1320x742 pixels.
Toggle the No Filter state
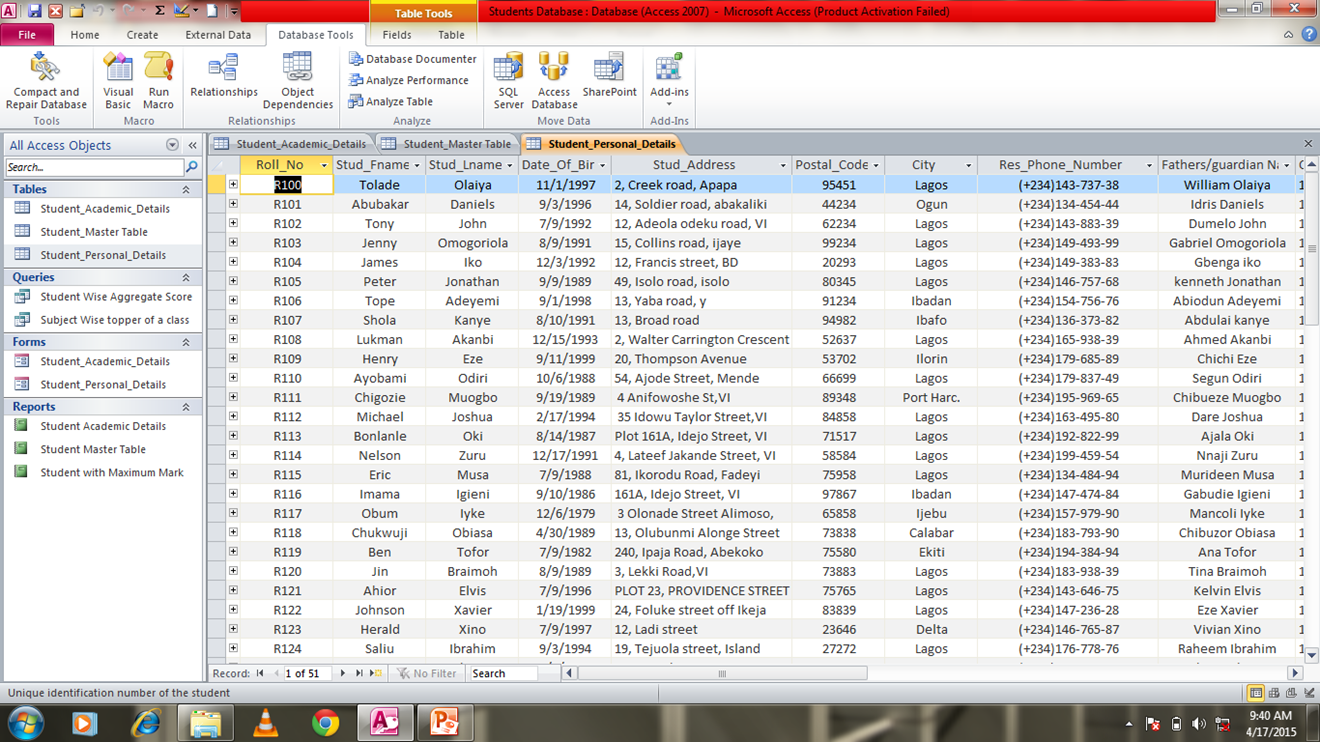click(427, 673)
